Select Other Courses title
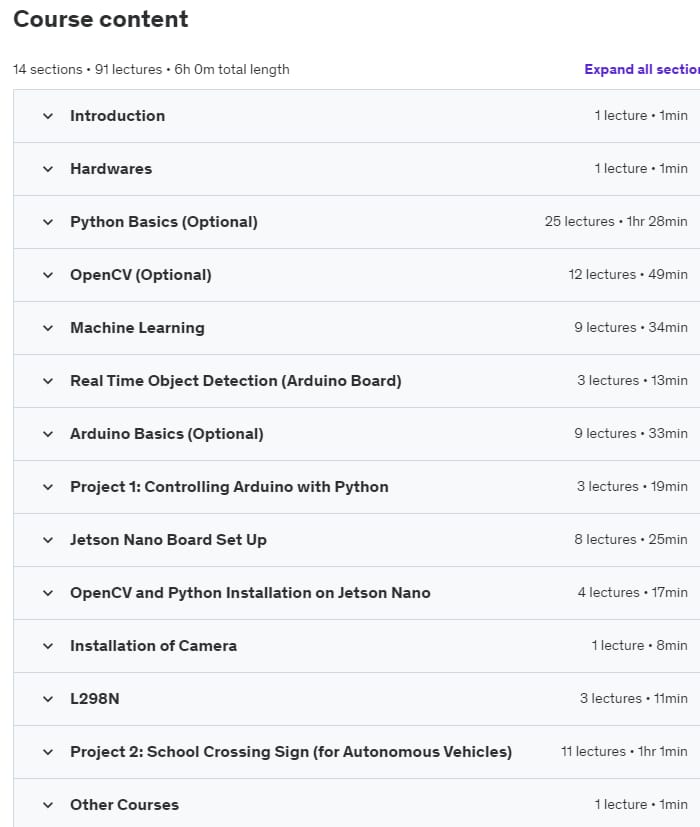This screenshot has height=827, width=700. click(124, 805)
